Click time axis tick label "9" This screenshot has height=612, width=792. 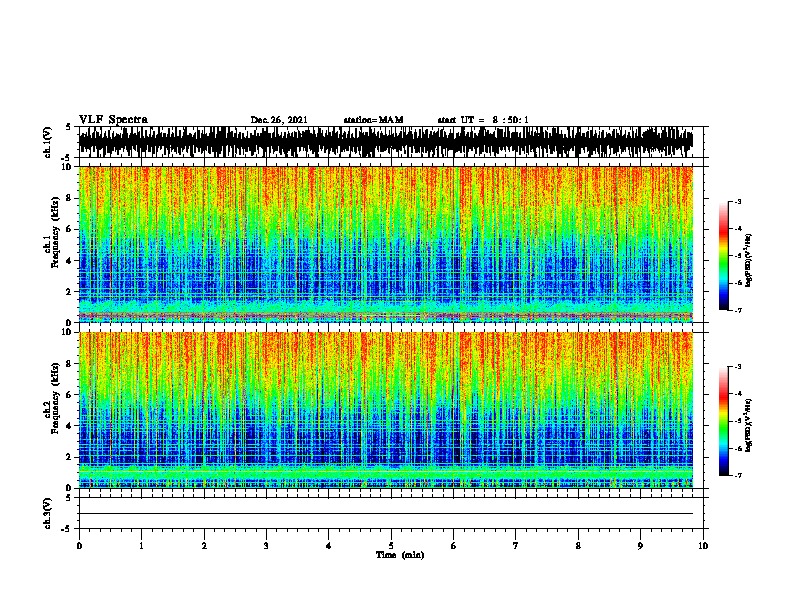(x=640, y=546)
